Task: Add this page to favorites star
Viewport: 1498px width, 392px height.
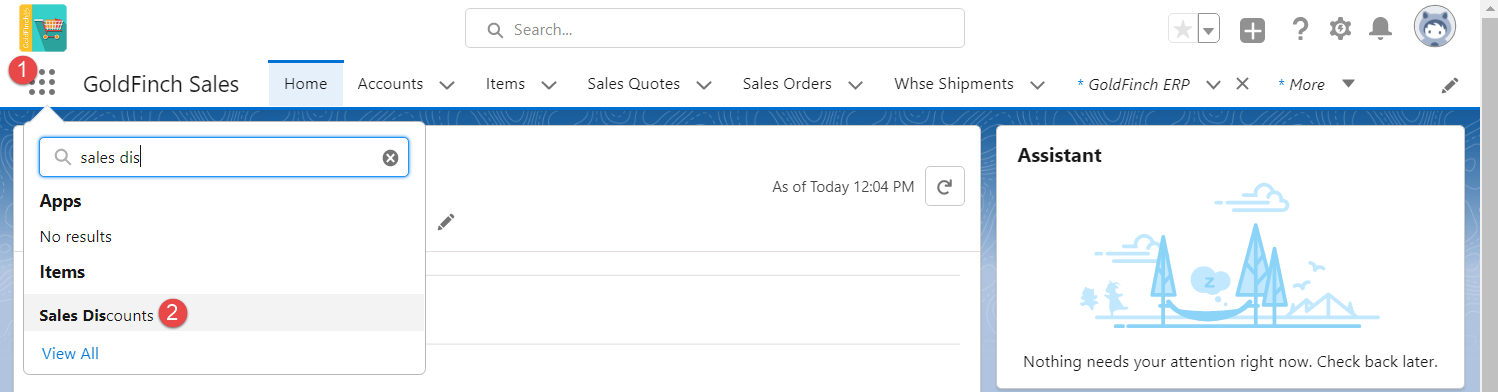Action: click(x=1182, y=30)
